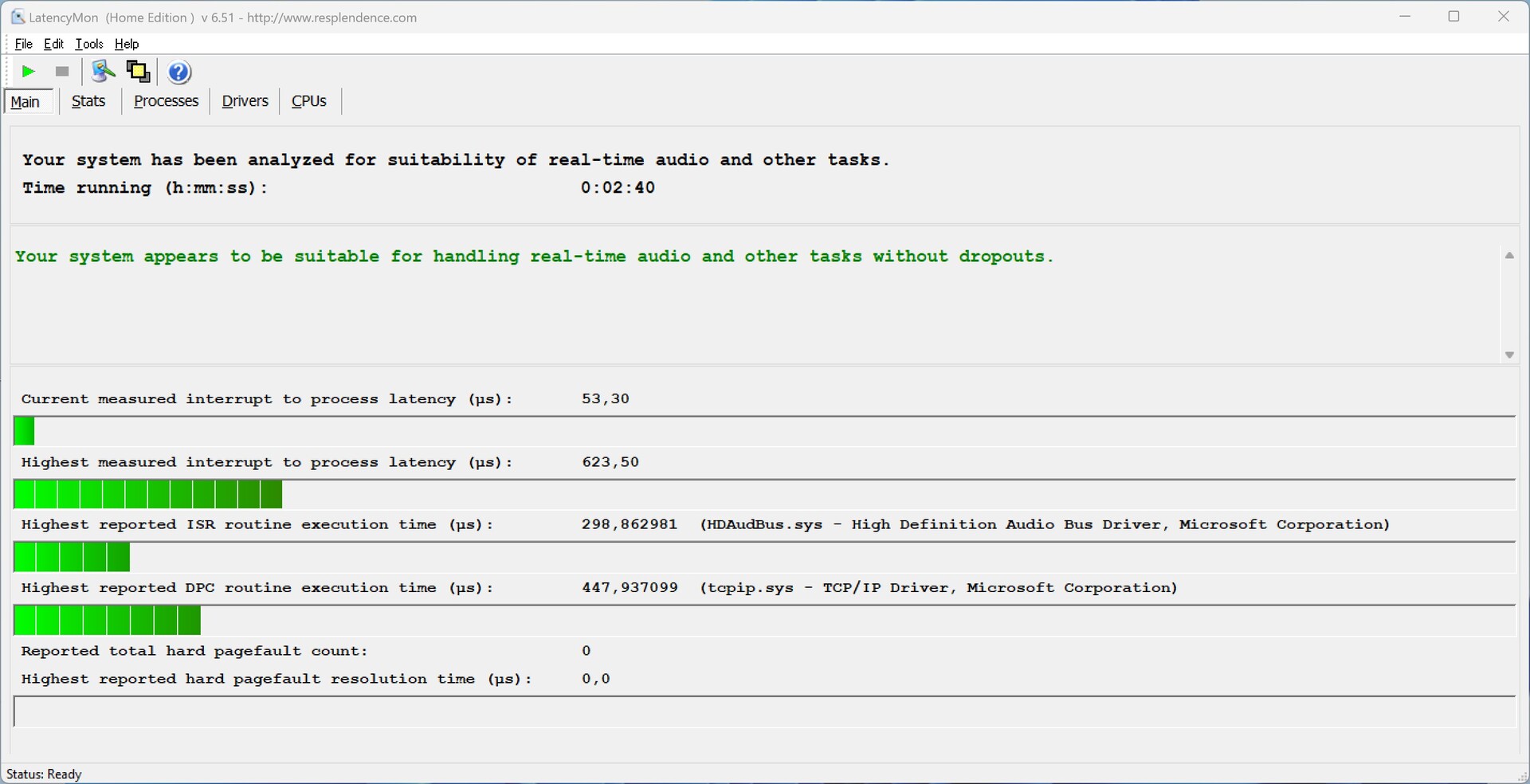Click the LatencyMon title bar app icon
Viewport: 1530px width, 784px height.
tap(18, 17)
